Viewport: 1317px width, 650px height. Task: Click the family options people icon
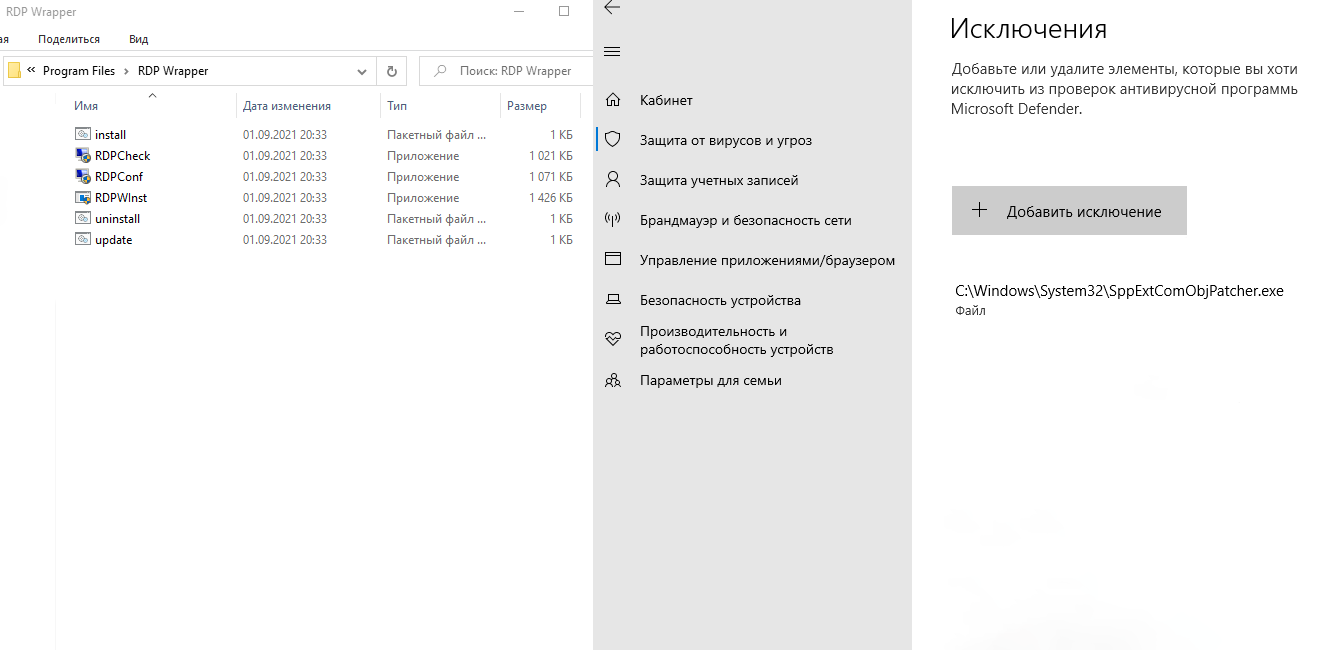click(x=613, y=380)
